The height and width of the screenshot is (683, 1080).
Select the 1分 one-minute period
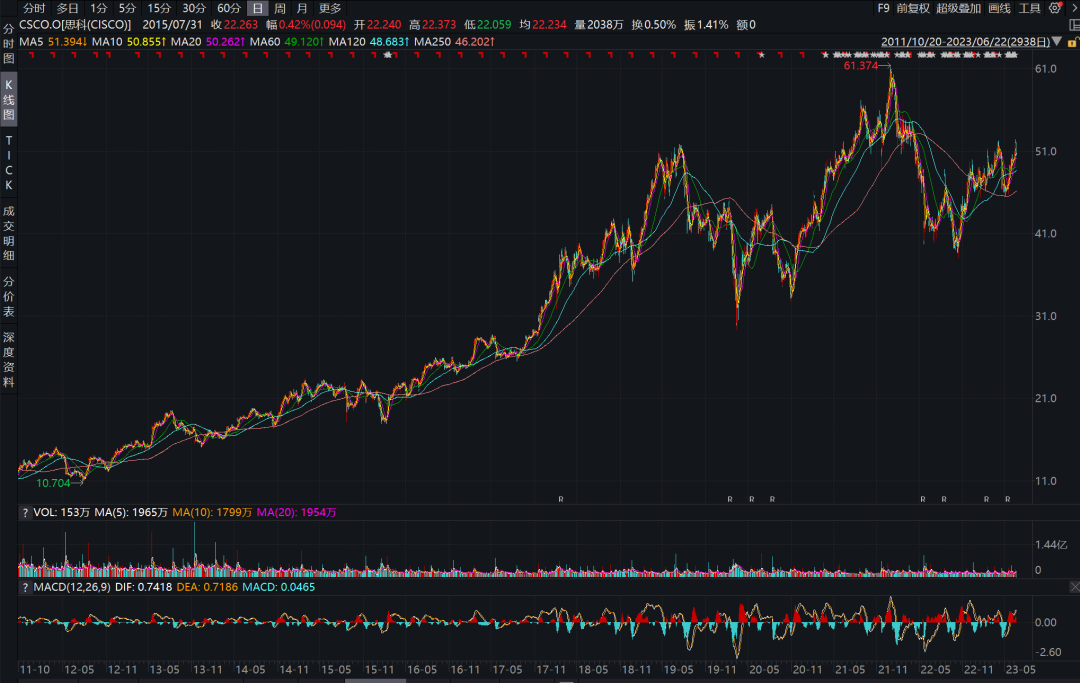point(98,8)
